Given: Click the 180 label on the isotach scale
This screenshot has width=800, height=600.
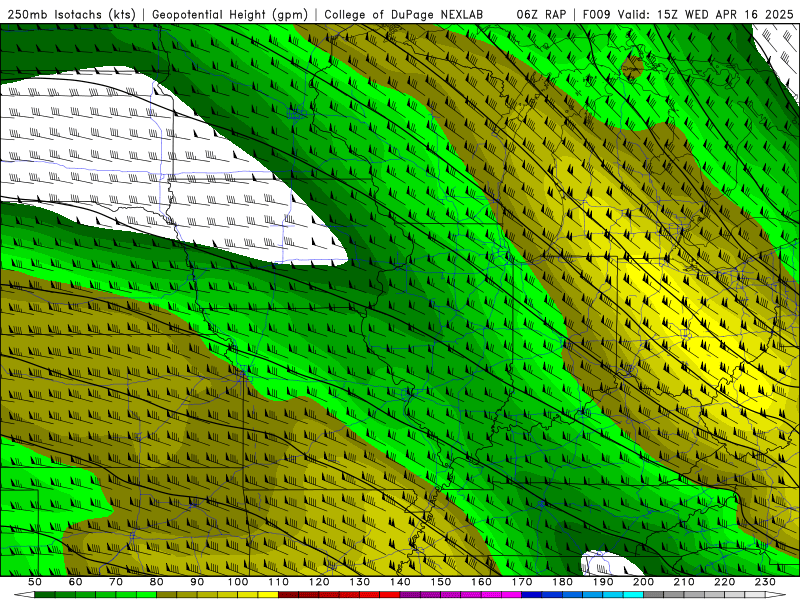Looking at the screenshot, I should (x=562, y=582).
